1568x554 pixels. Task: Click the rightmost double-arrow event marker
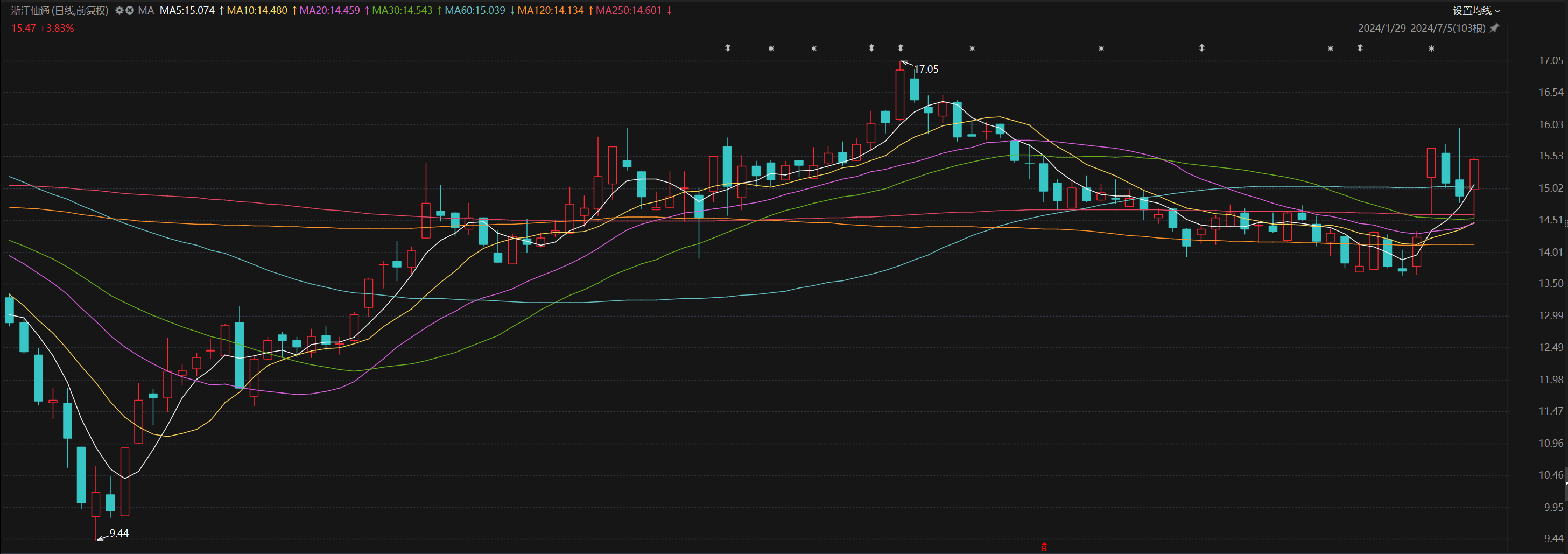1360,48
